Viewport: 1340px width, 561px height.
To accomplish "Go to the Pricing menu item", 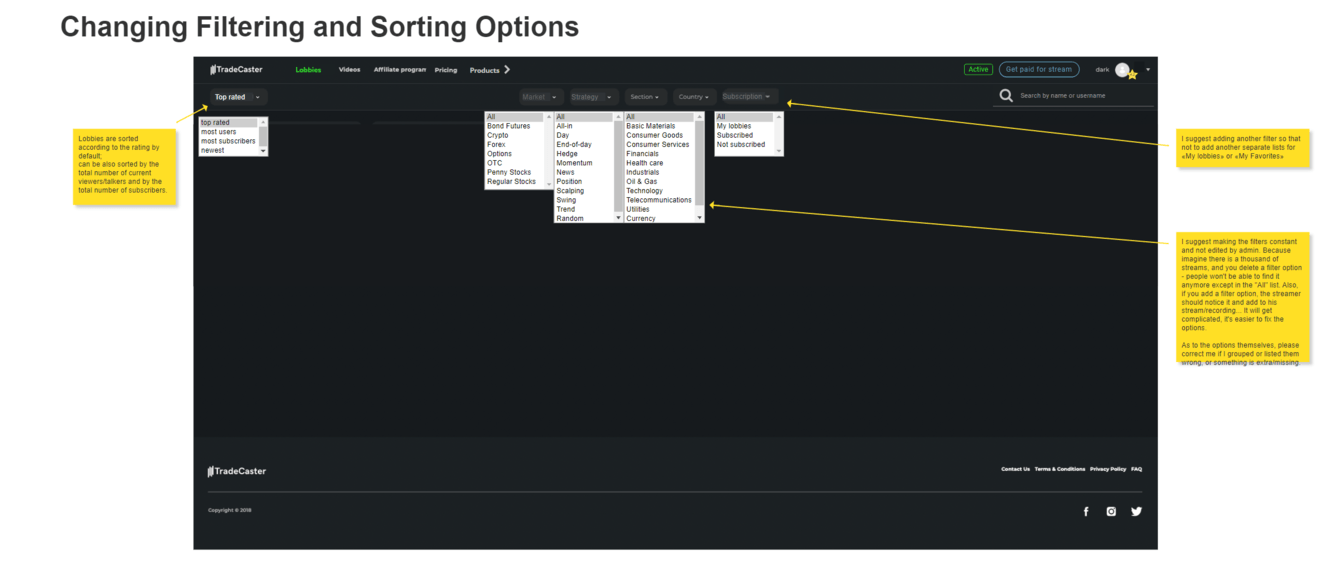I will coord(446,70).
